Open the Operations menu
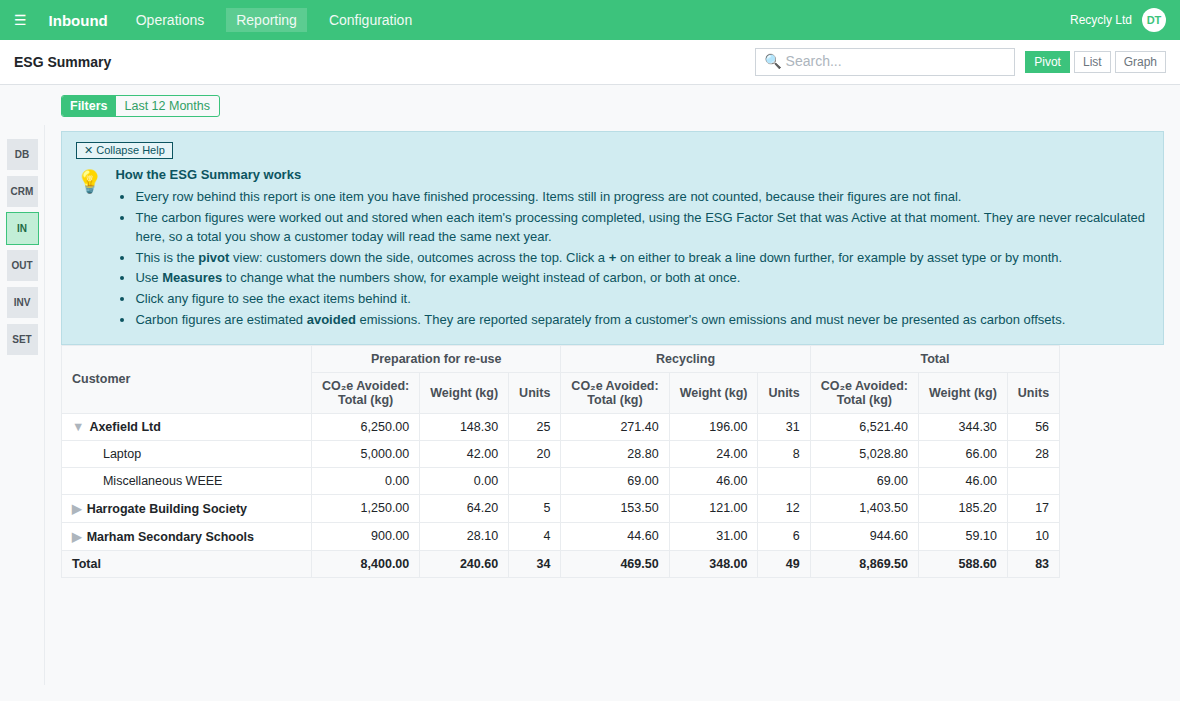The image size is (1180, 701). coord(170,20)
